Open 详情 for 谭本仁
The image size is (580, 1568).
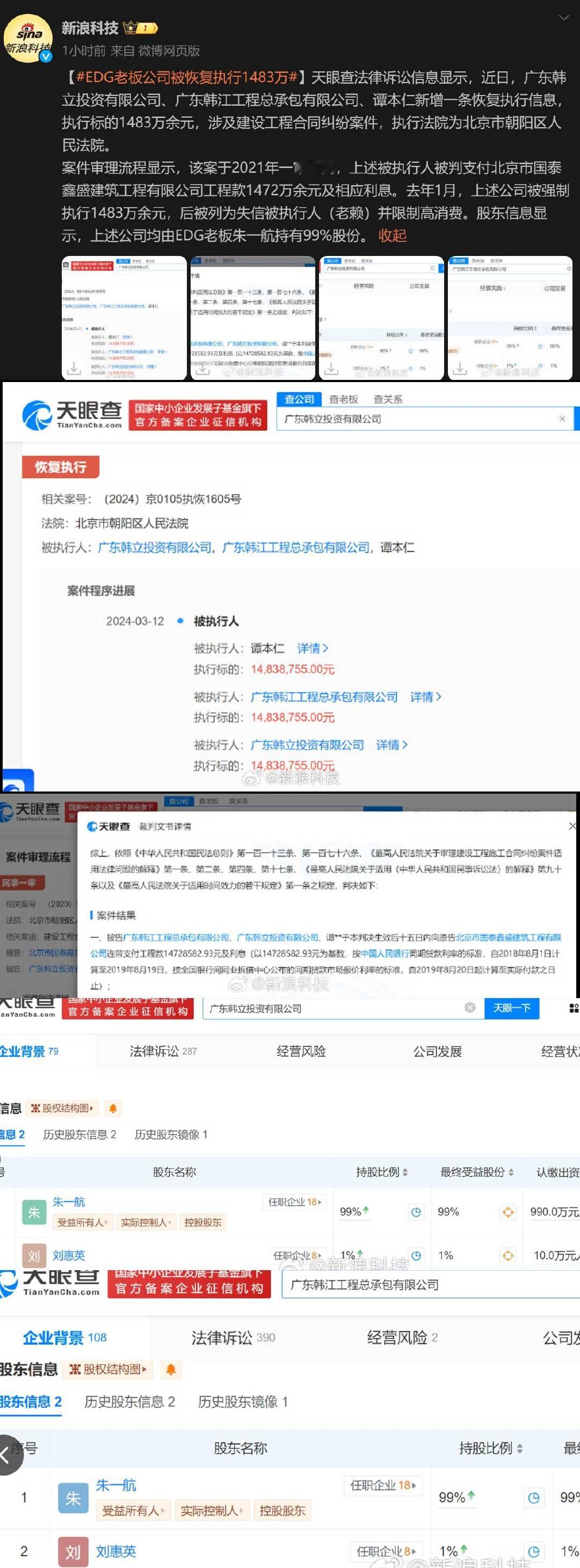pyautogui.click(x=313, y=648)
